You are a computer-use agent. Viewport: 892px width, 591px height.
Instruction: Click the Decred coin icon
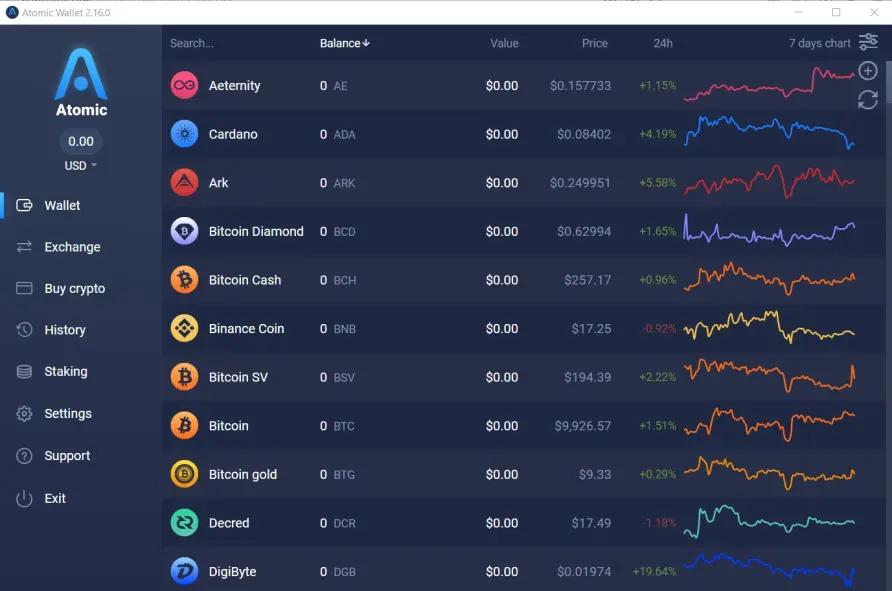pyautogui.click(x=184, y=523)
